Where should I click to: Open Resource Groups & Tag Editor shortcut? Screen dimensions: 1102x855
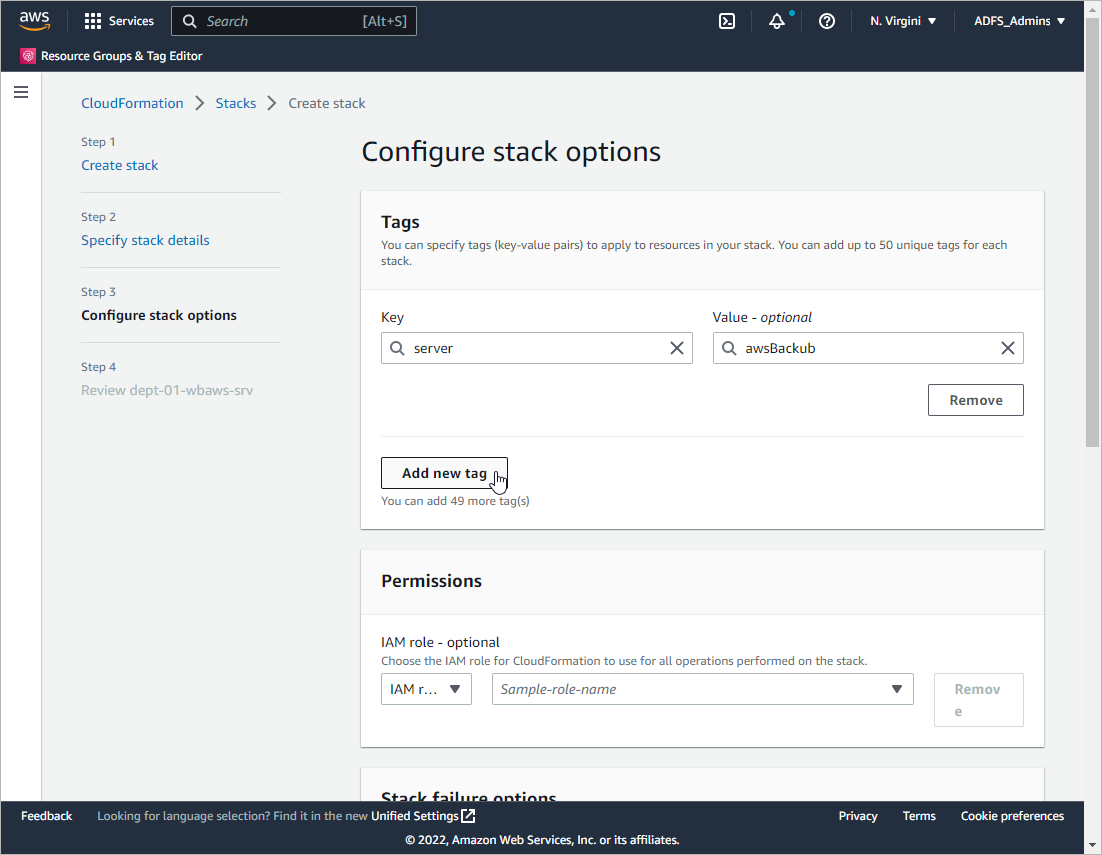pyautogui.click(x=112, y=56)
